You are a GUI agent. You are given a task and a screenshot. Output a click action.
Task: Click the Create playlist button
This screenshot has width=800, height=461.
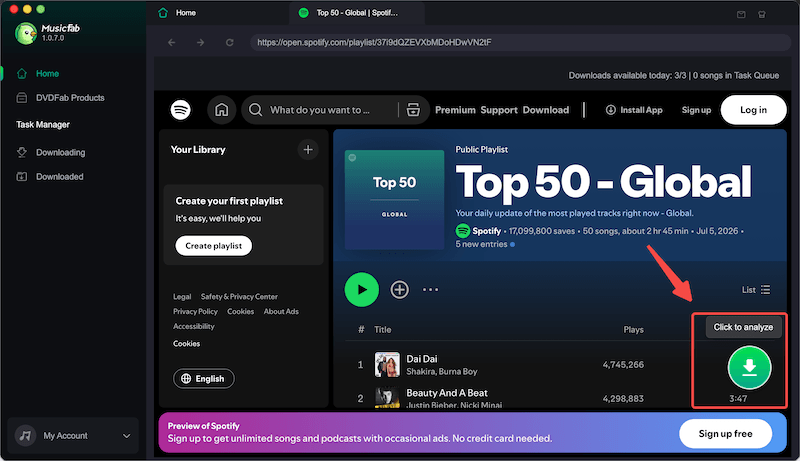213,246
